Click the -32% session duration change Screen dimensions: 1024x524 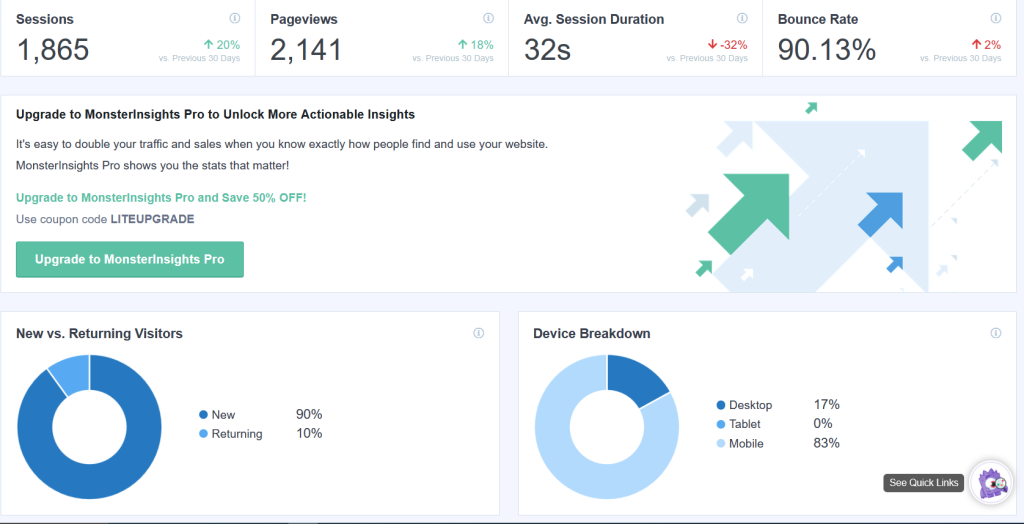click(x=727, y=45)
